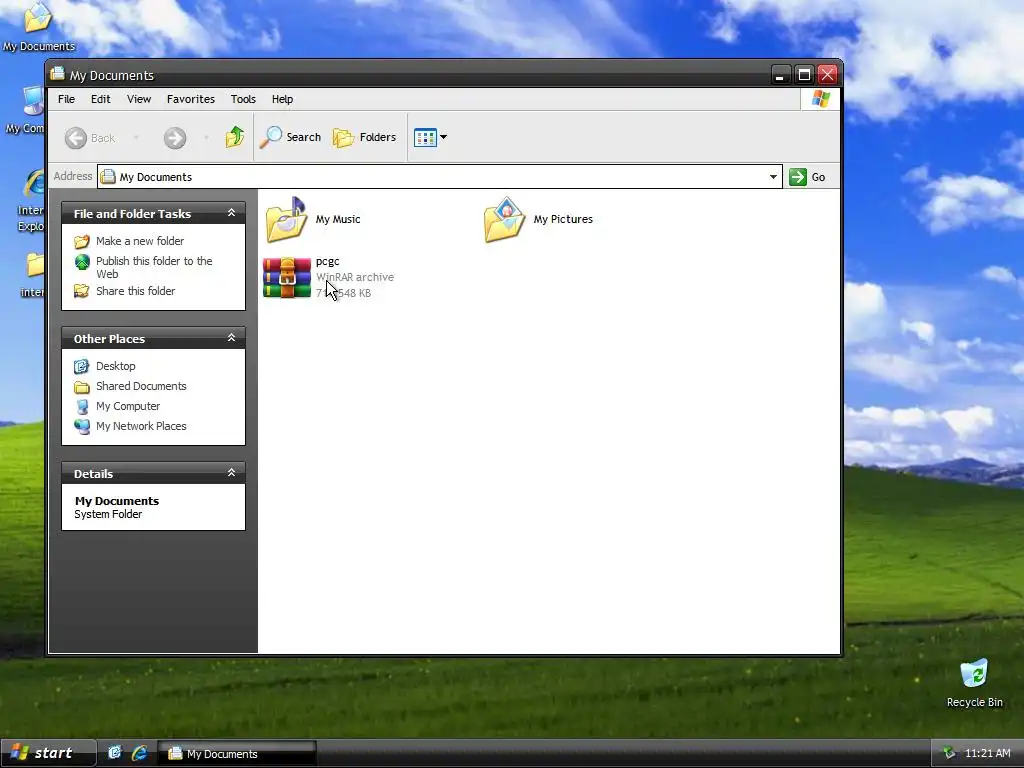Image resolution: width=1024 pixels, height=768 pixels.
Task: Collapse the Other Places panel
Action: (x=231, y=338)
